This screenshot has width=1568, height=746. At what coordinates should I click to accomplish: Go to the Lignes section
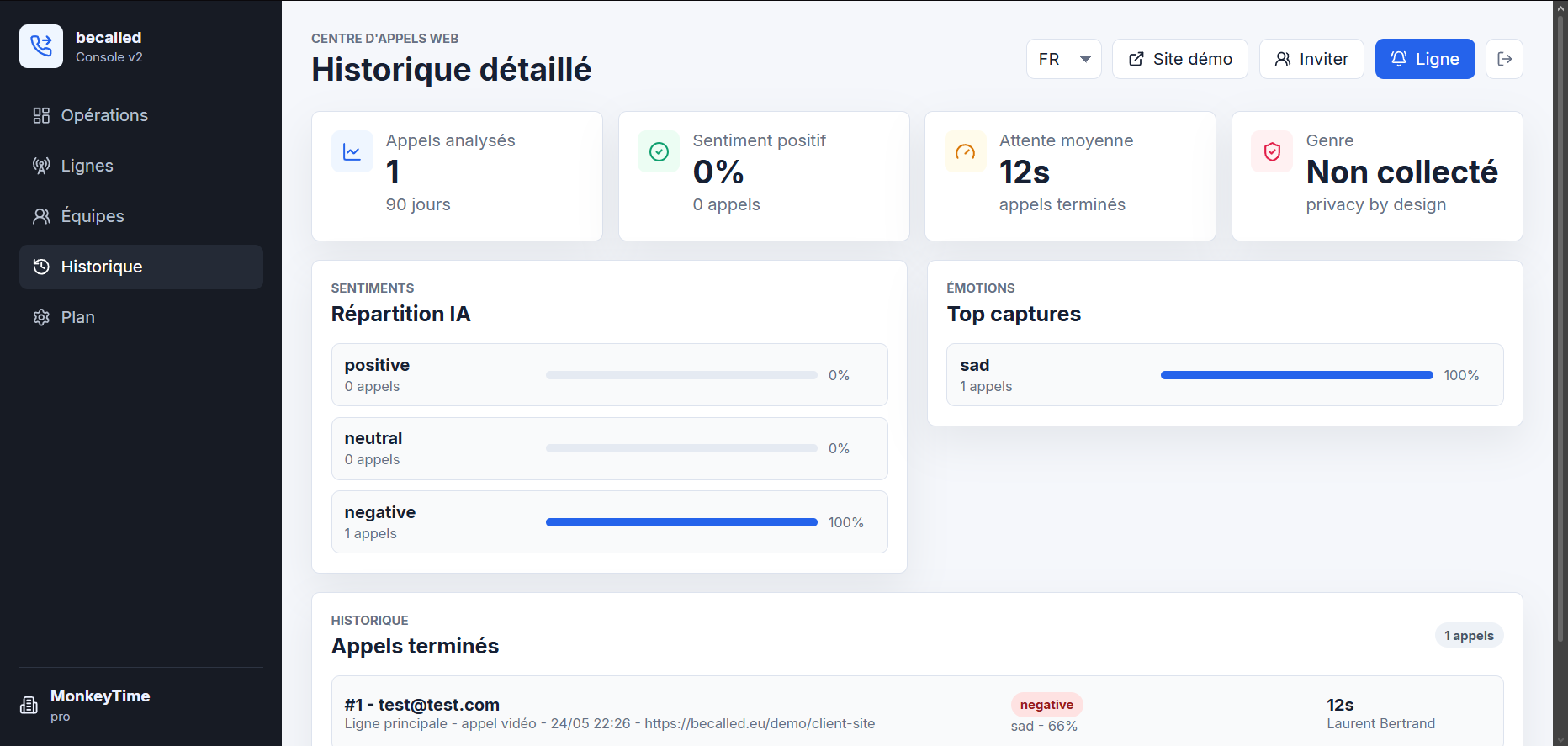(141, 166)
